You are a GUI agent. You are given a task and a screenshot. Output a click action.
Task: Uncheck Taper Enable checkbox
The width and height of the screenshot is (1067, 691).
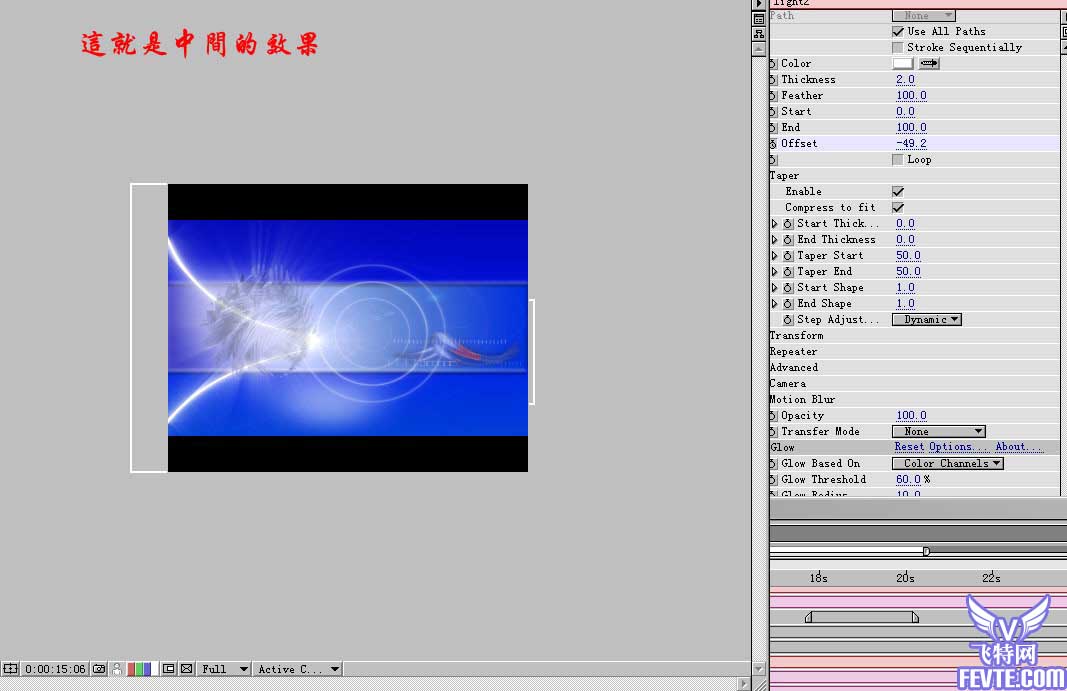(x=898, y=191)
